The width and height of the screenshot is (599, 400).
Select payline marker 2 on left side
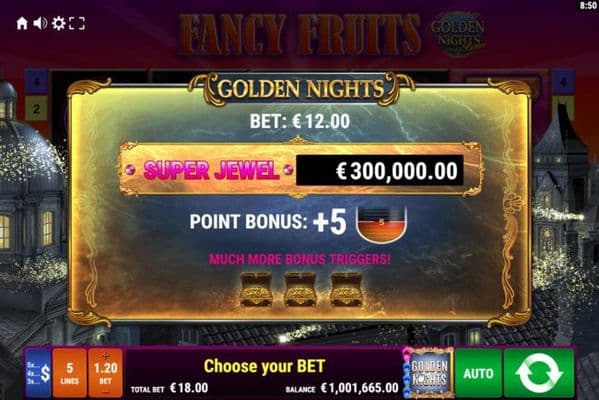36,109
